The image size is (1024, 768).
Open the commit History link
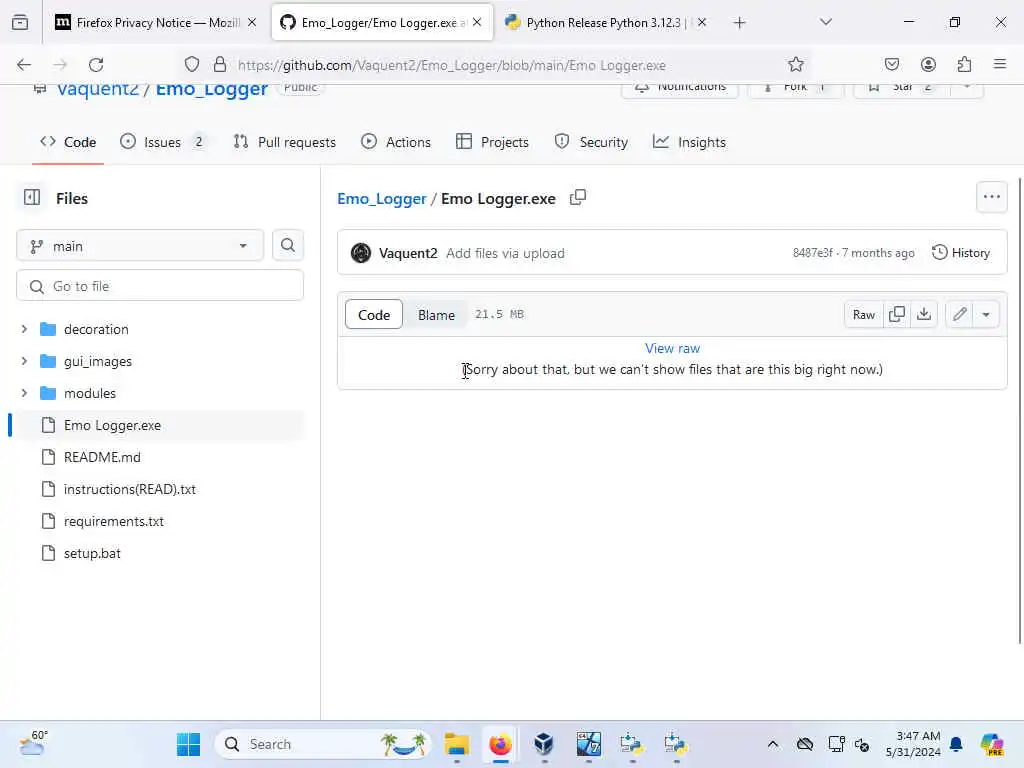[961, 253]
